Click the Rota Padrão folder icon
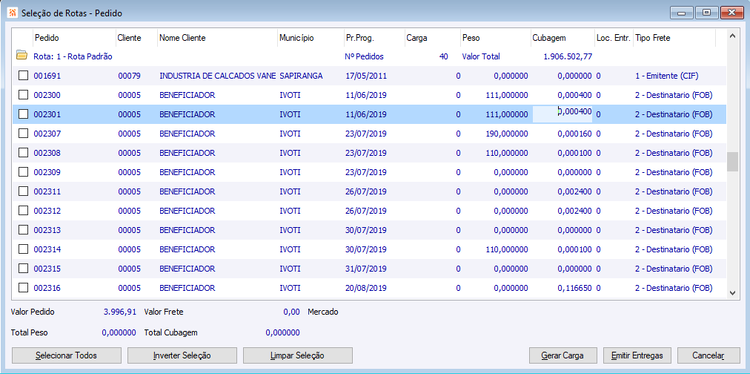The width and height of the screenshot is (750, 374). [x=21, y=55]
